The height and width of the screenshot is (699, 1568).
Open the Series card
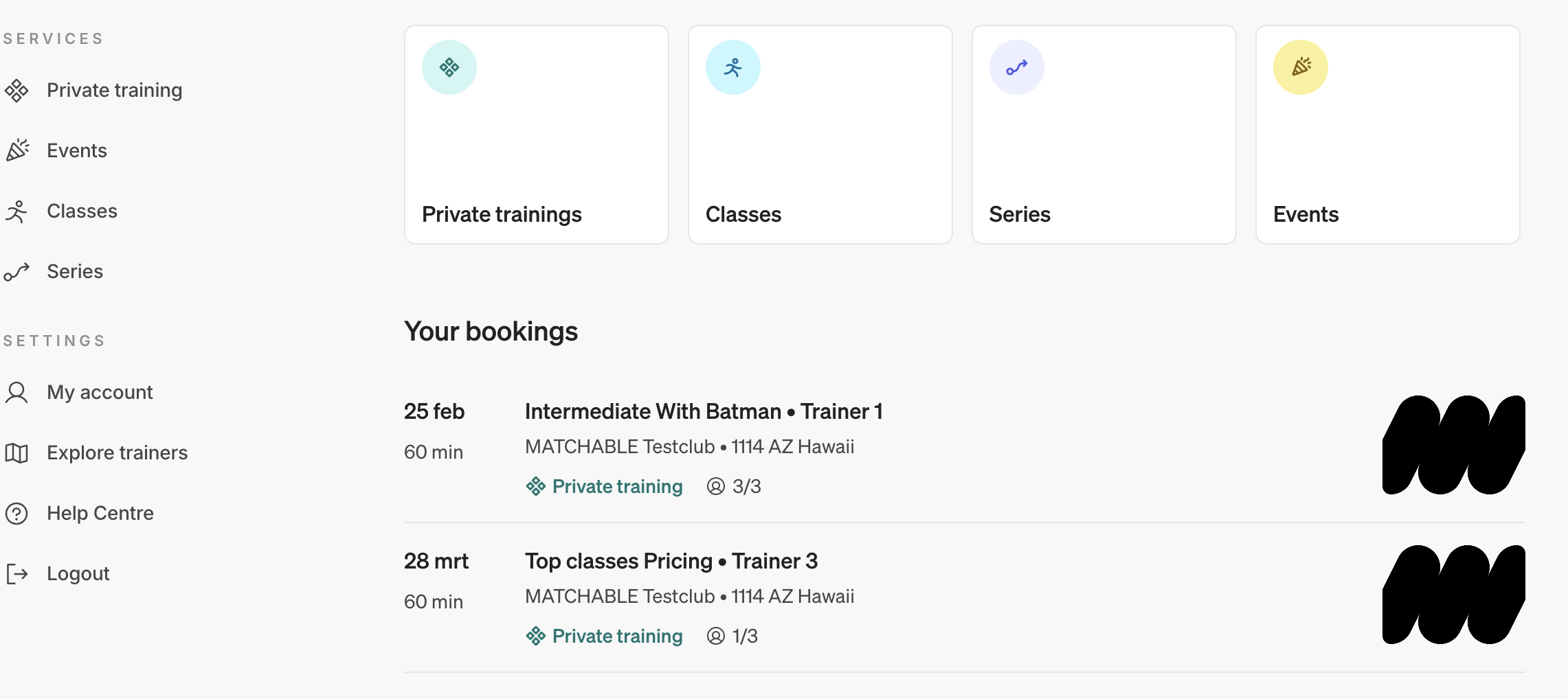tap(1104, 135)
